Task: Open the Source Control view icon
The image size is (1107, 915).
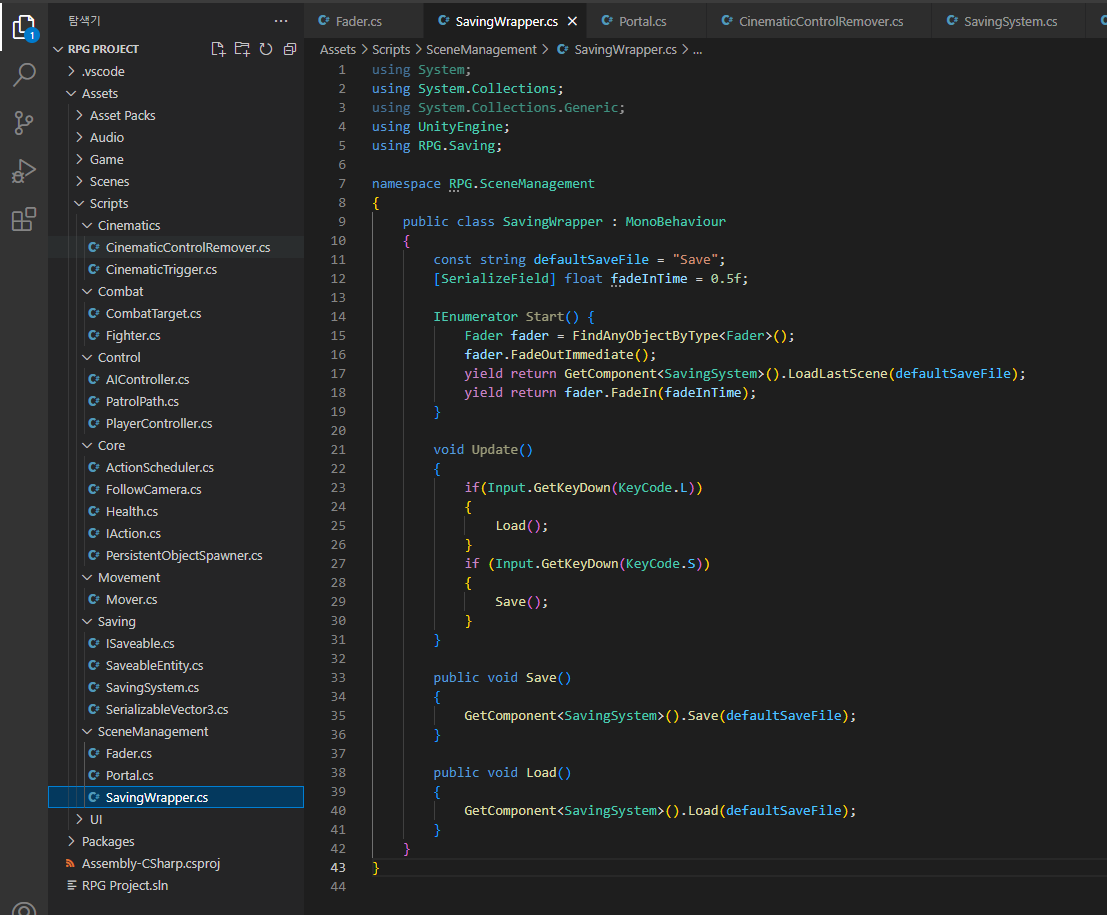Action: pos(23,123)
